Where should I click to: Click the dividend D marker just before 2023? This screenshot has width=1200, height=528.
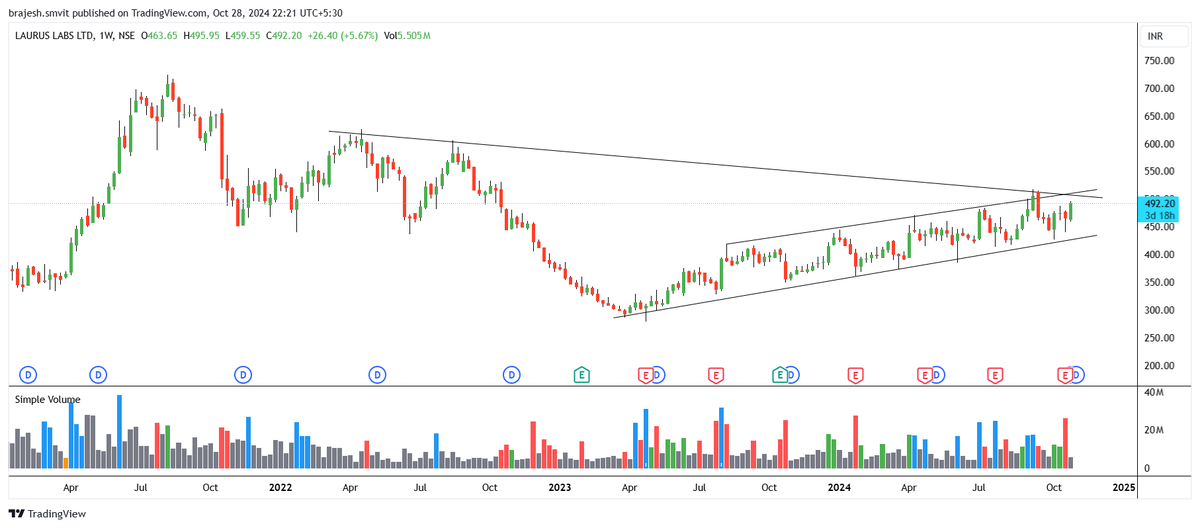point(511,375)
